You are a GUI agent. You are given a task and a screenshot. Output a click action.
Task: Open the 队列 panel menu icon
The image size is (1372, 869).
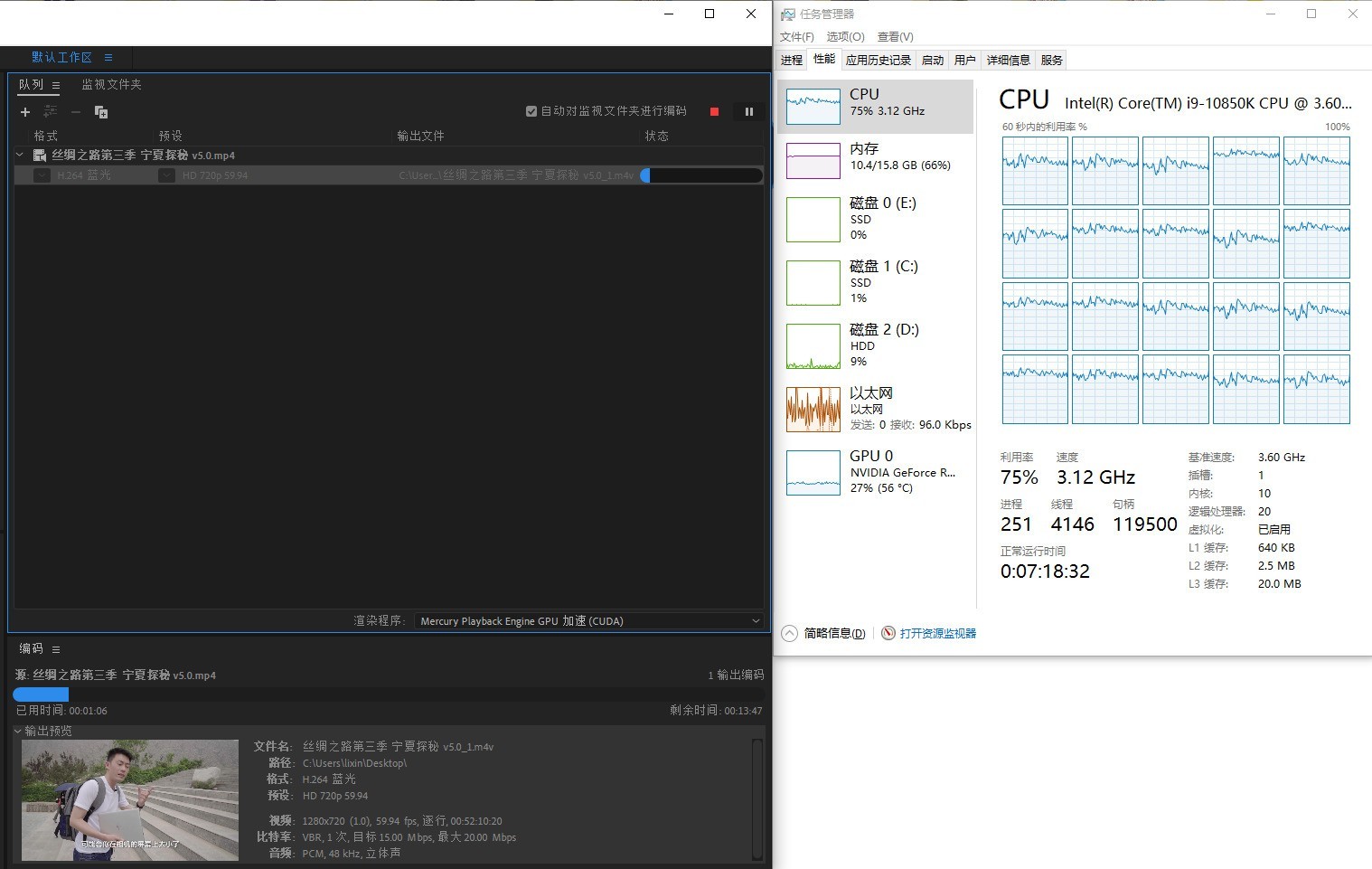[56, 85]
